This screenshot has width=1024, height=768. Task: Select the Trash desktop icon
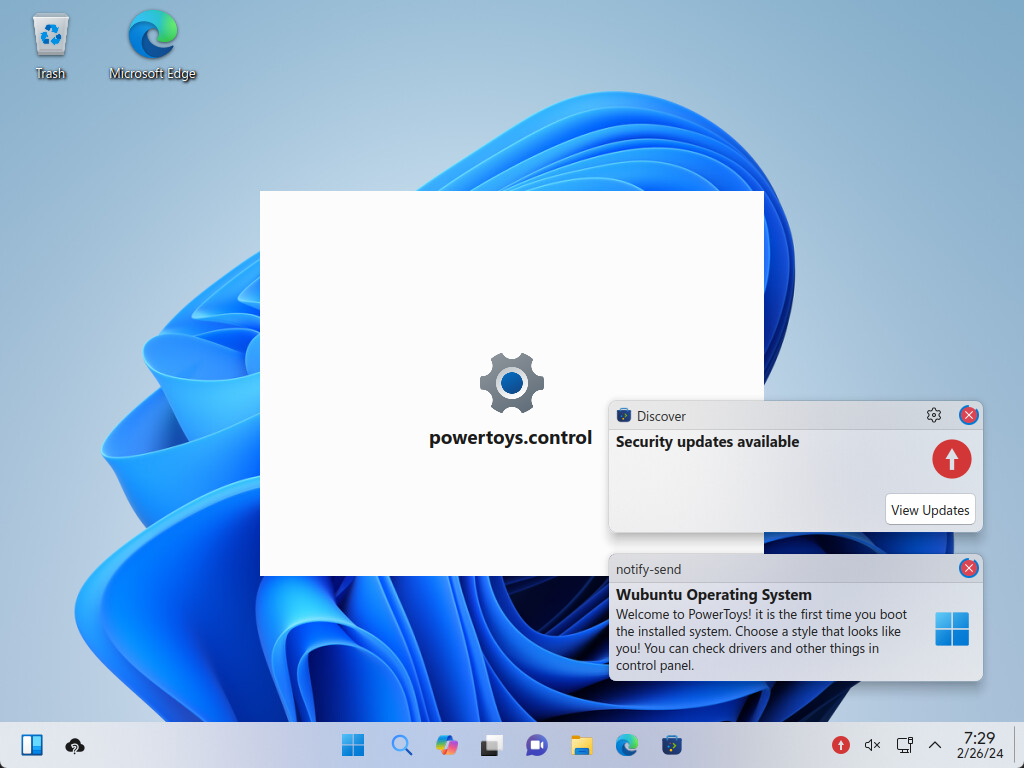tap(50, 47)
